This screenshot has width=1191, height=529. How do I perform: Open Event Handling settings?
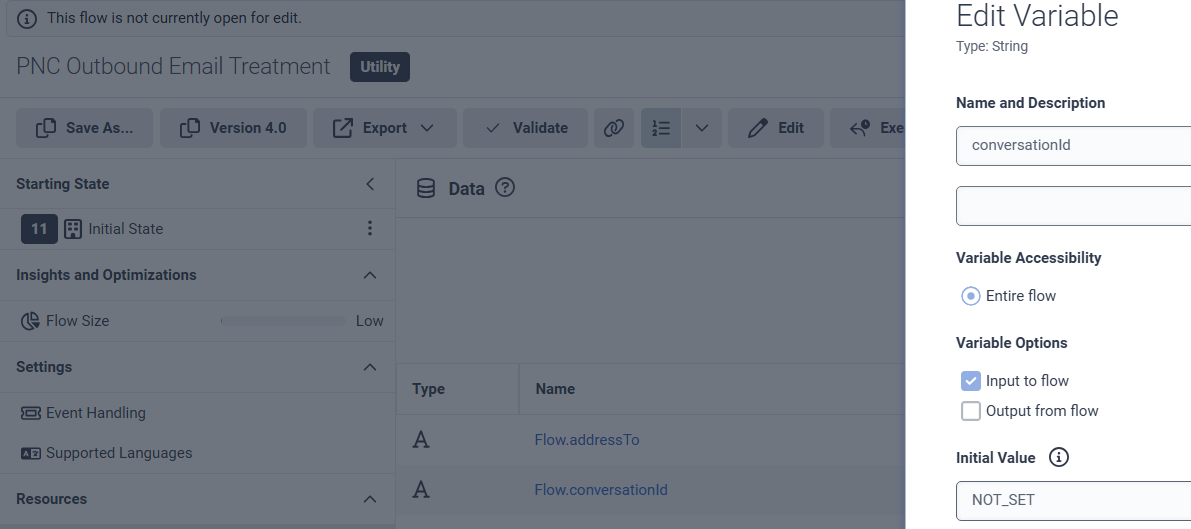coord(95,413)
